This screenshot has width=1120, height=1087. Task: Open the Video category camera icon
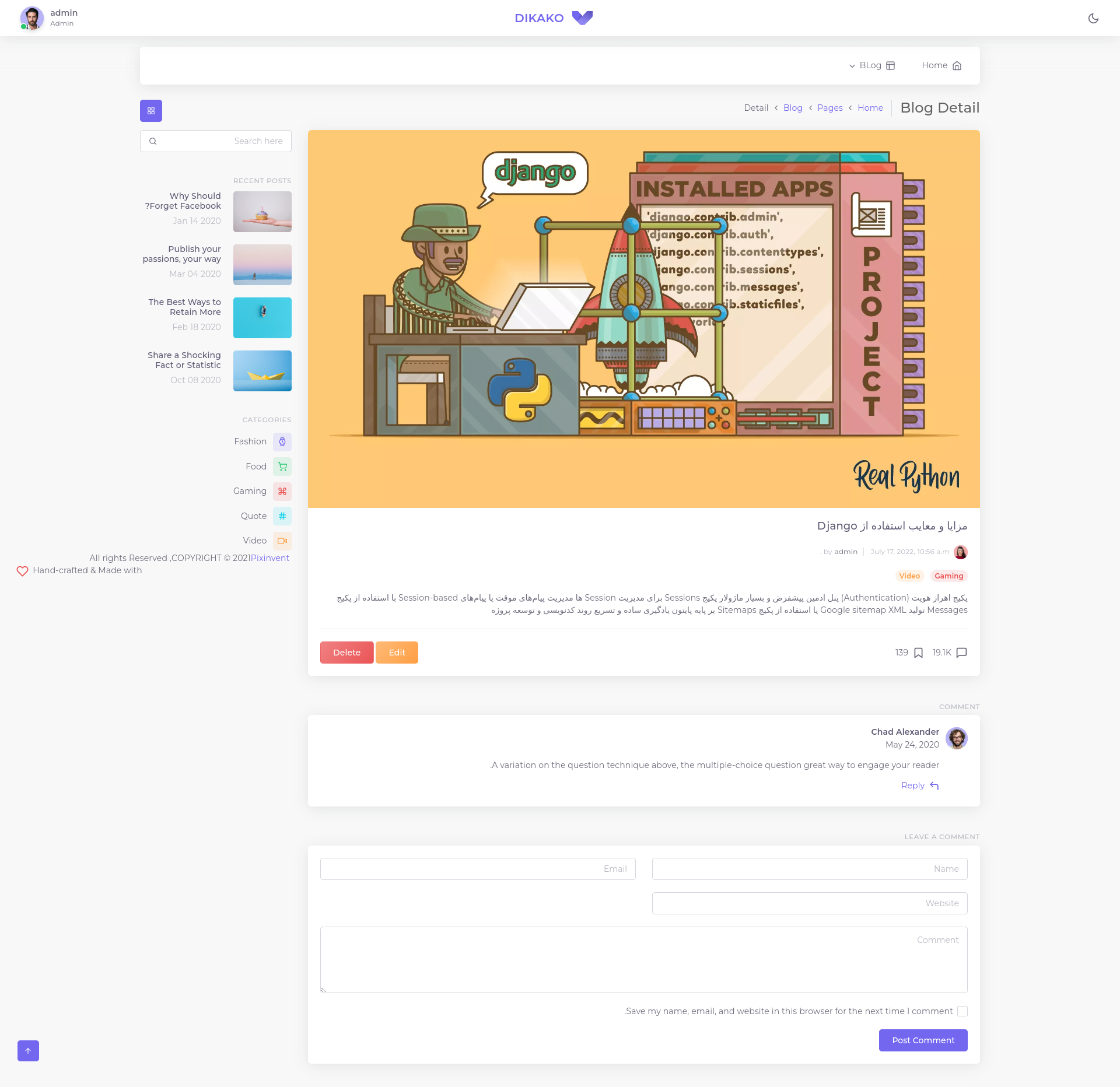(x=282, y=541)
